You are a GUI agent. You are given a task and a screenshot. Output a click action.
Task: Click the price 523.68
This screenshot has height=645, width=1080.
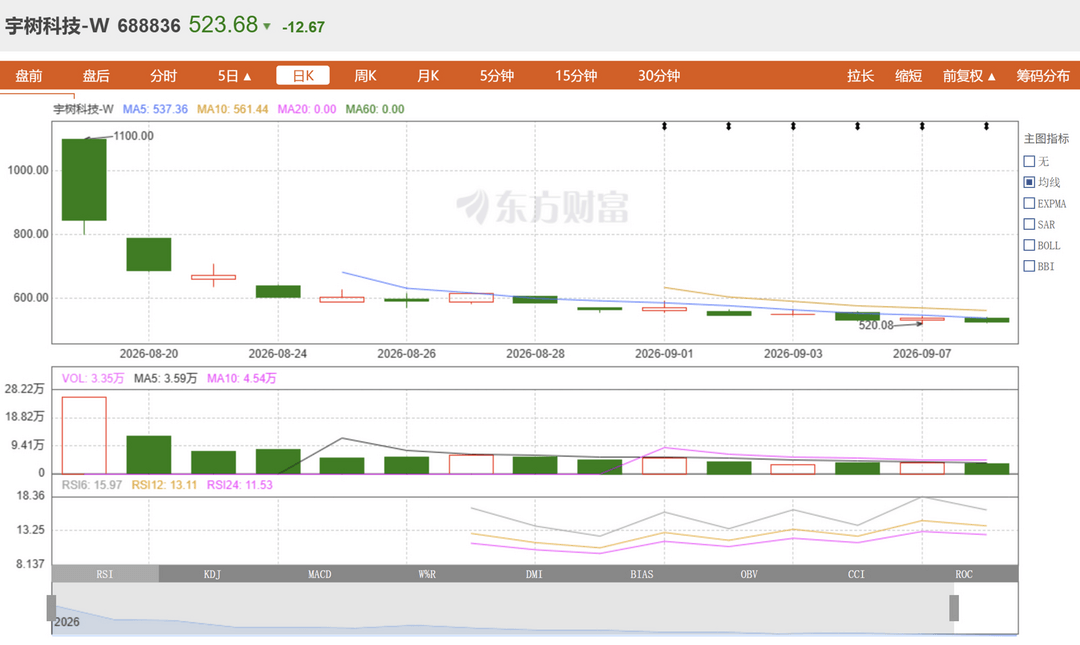(223, 25)
